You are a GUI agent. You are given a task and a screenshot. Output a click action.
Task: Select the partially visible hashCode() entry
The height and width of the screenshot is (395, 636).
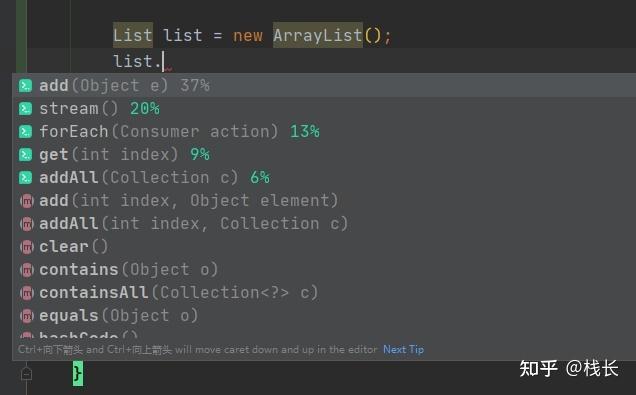coord(324,334)
